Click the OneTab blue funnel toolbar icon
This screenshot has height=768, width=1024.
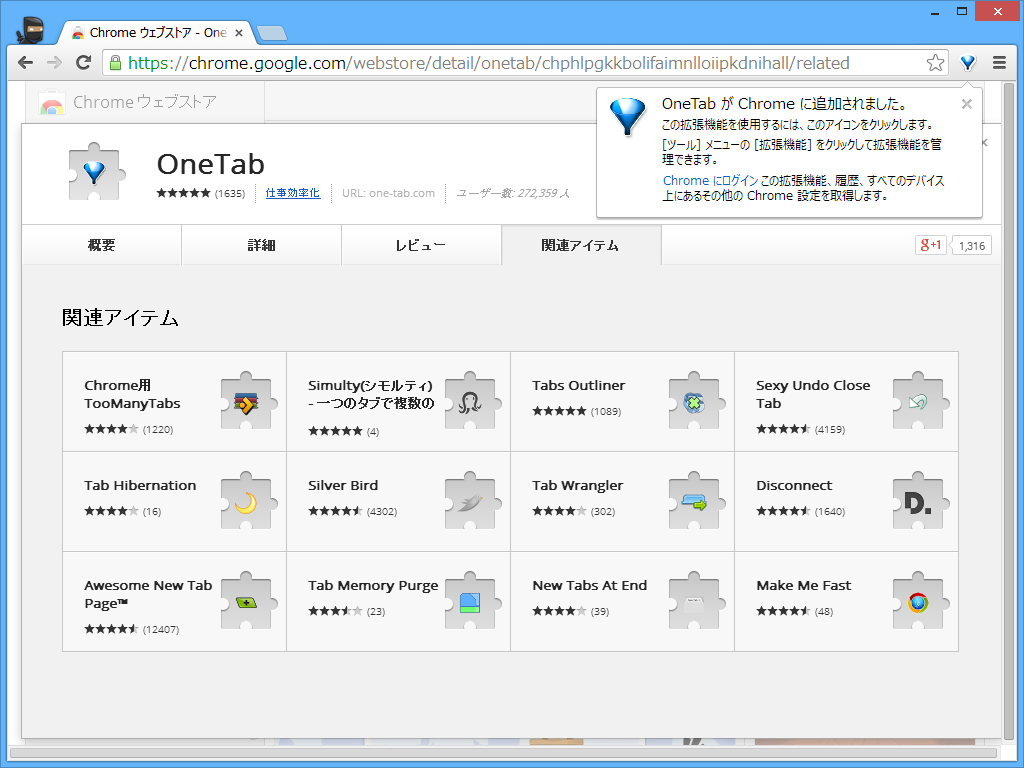click(x=966, y=62)
